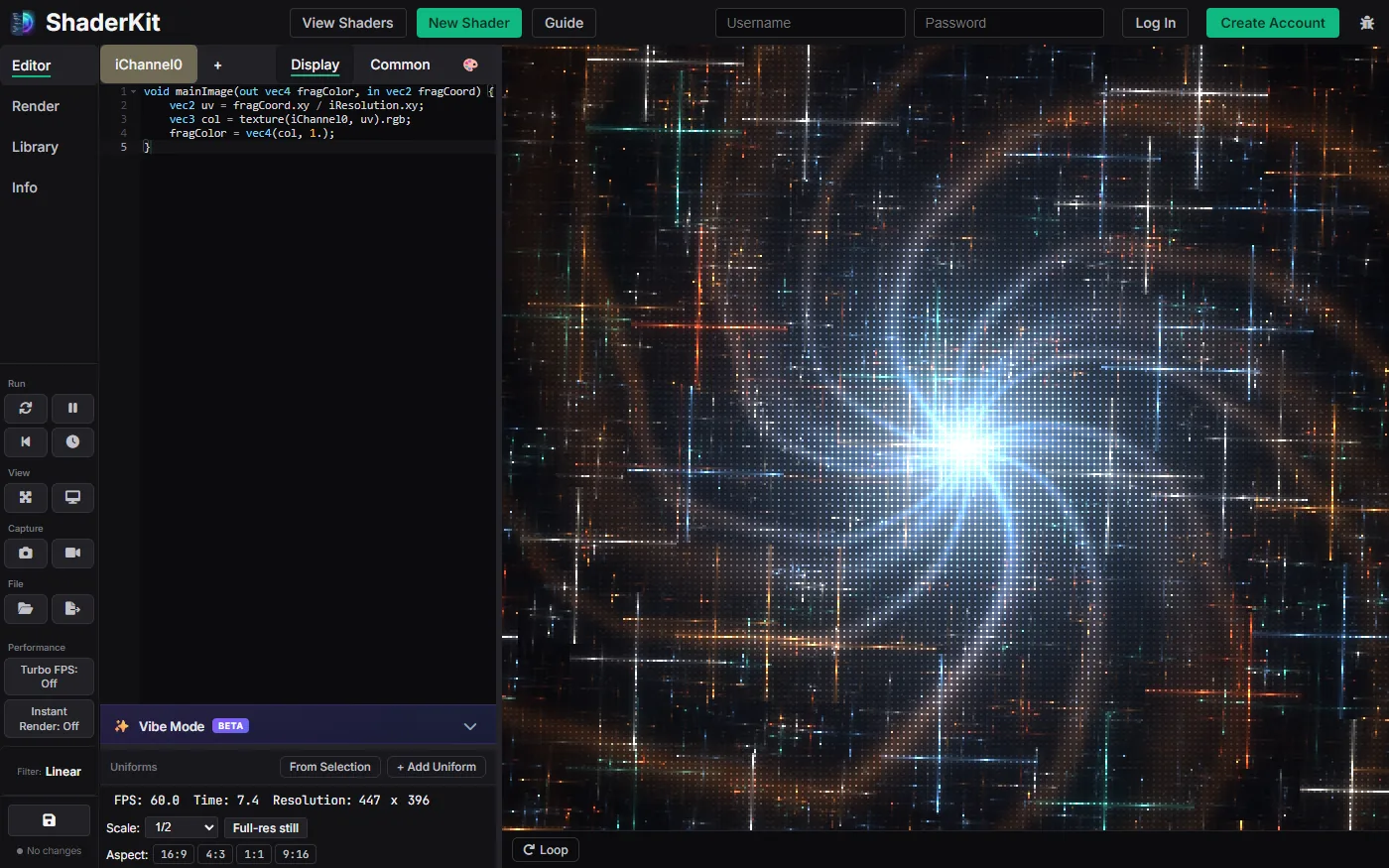Rewind shader time to start

coord(26,441)
